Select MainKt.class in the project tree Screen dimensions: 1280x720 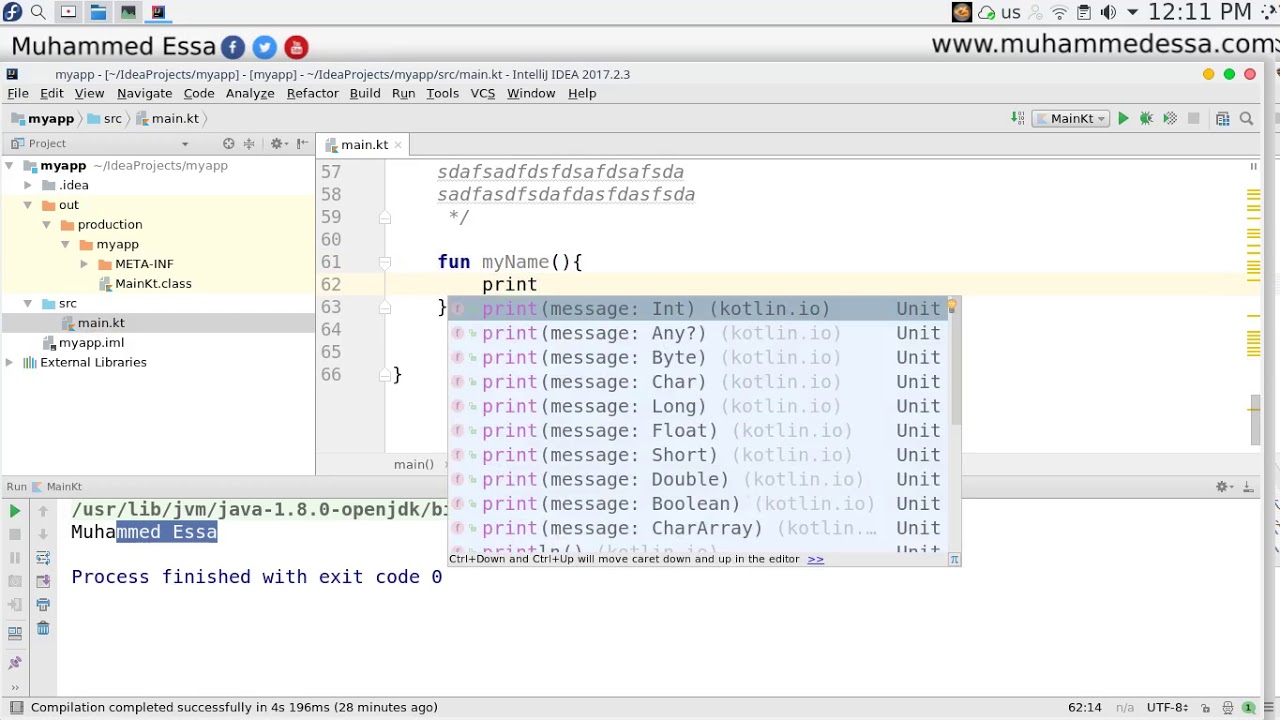coord(153,284)
